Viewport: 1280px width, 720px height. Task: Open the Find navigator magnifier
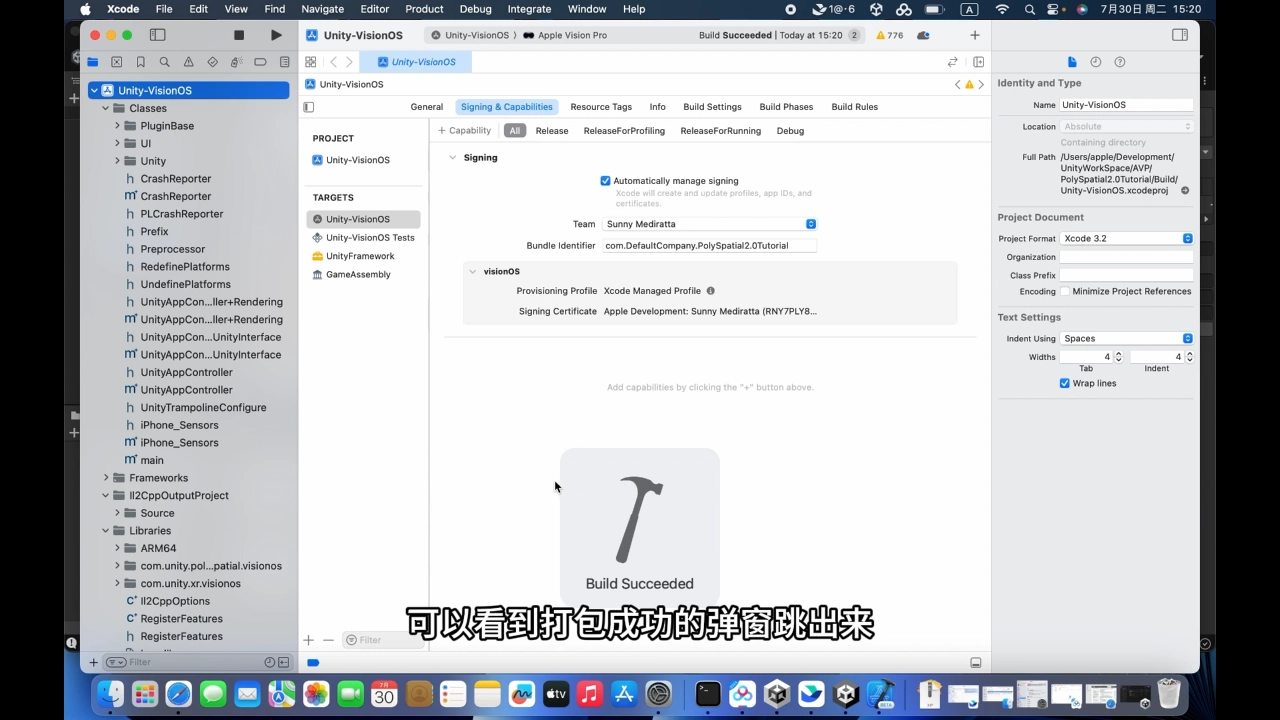[165, 62]
